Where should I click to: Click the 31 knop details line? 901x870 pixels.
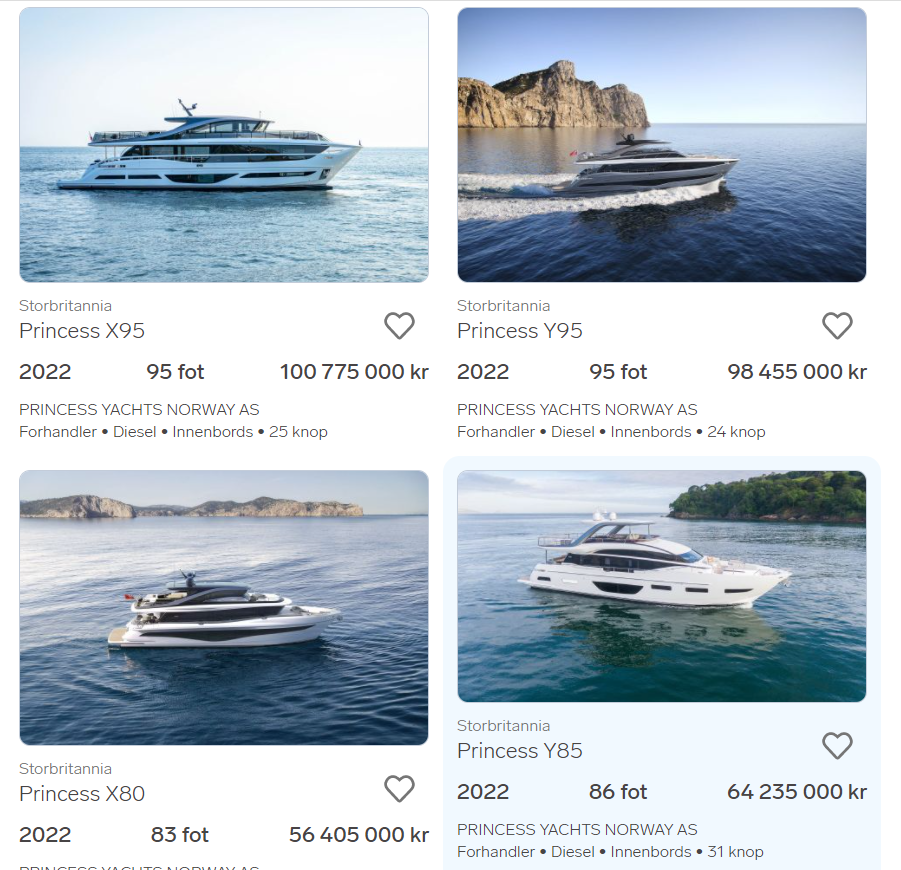click(x=610, y=852)
